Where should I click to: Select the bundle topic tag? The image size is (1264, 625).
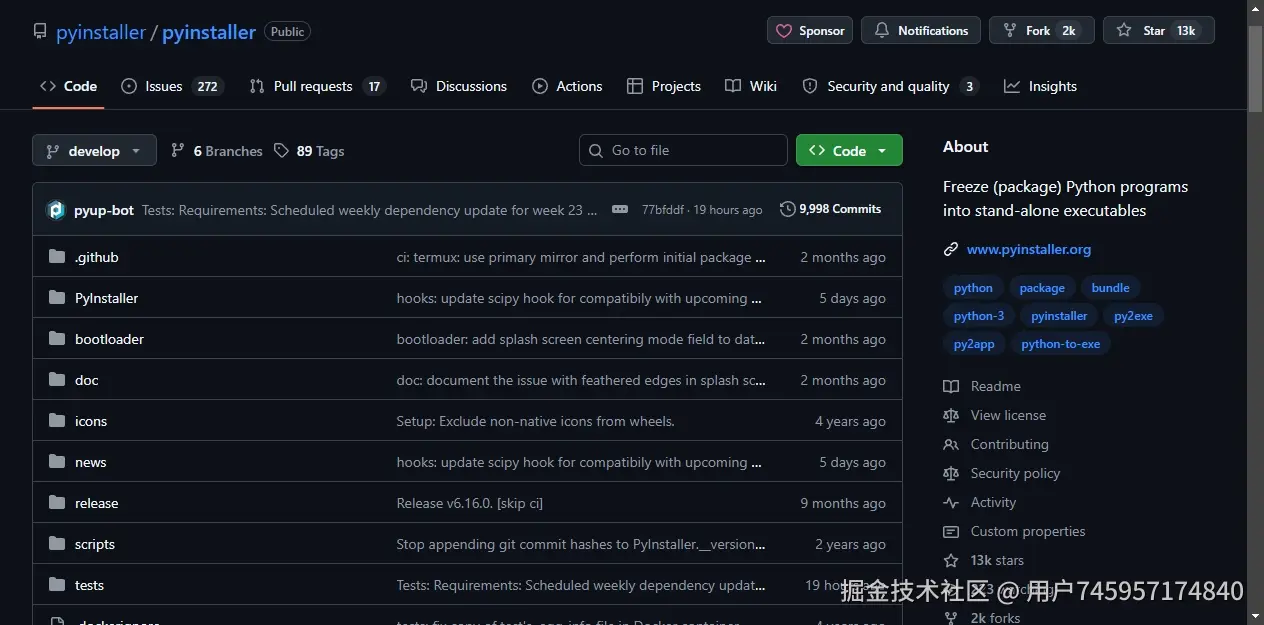[x=1111, y=288]
